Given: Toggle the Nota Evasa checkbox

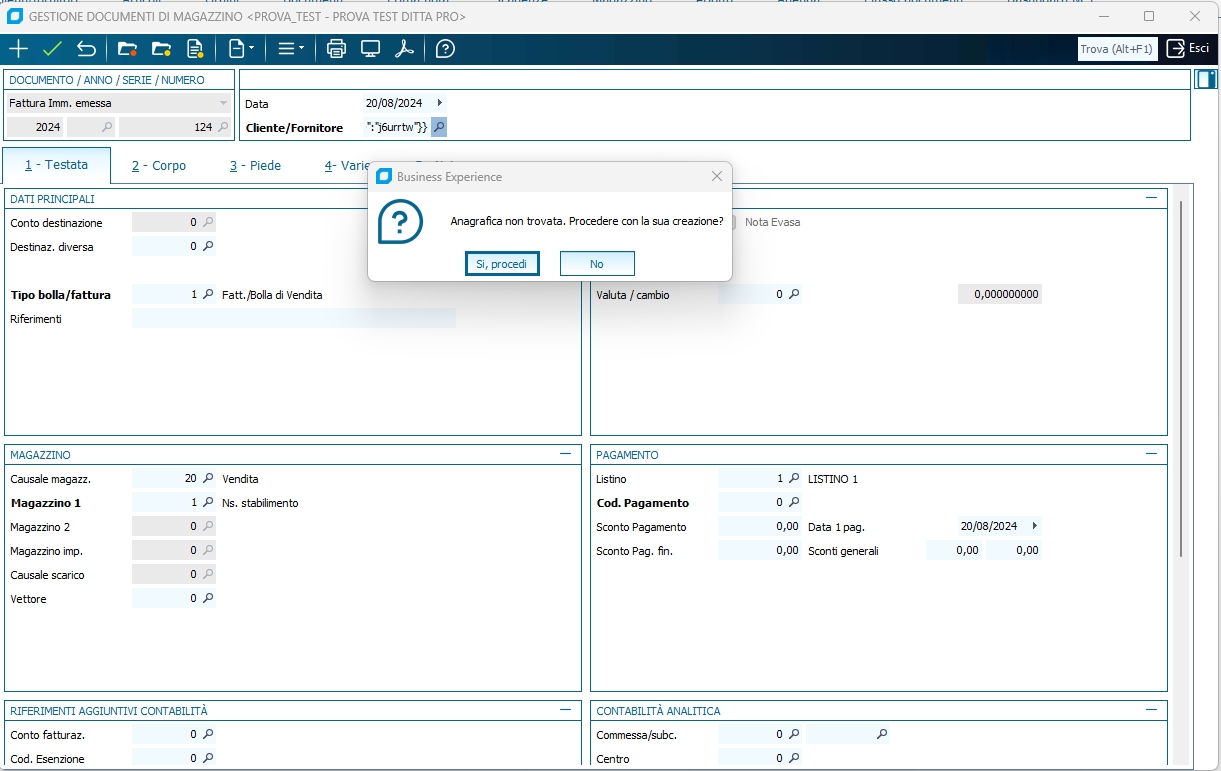Looking at the screenshot, I should click(x=731, y=222).
